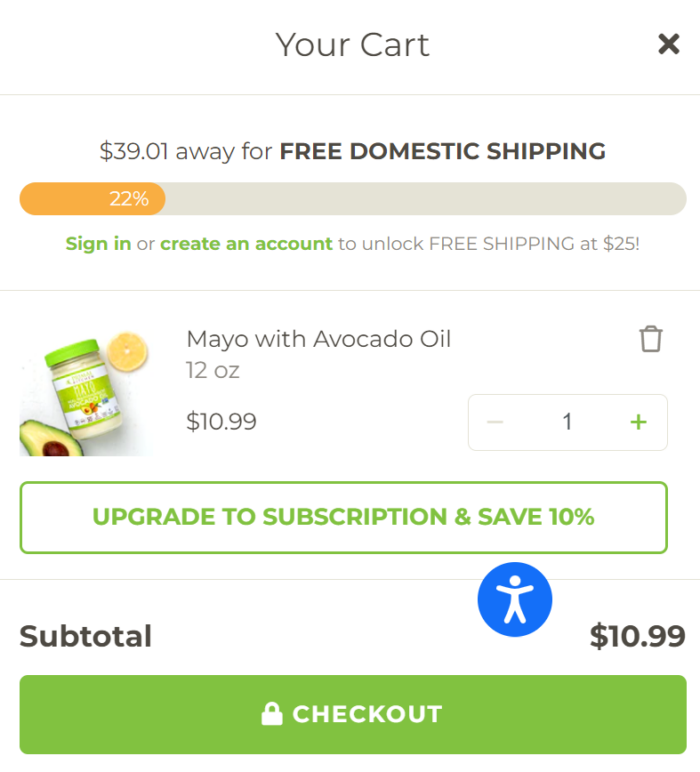Click the Sign in link
Viewport: 700px width, 772px height.
[x=98, y=244]
